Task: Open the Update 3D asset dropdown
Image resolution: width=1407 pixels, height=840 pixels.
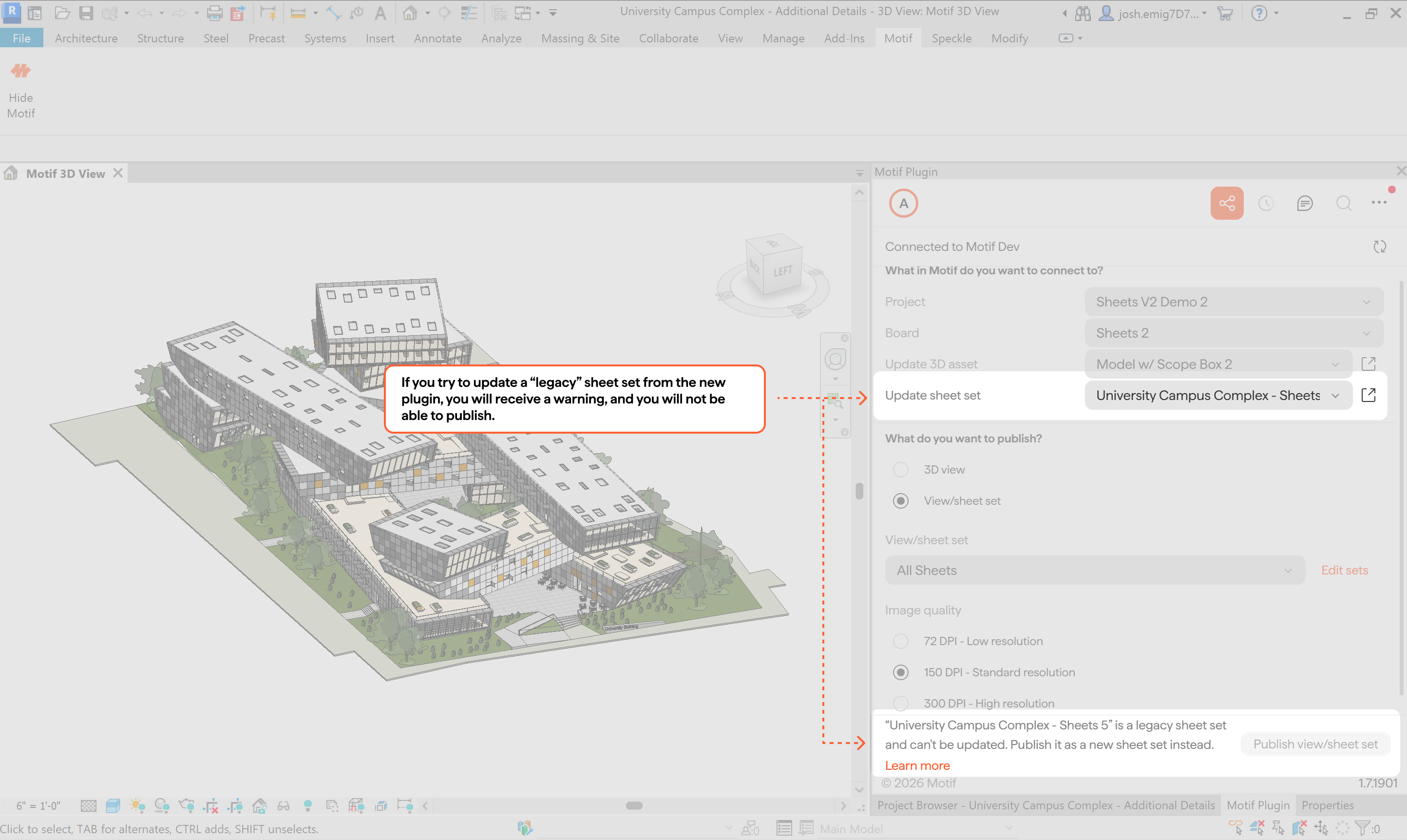Action: tap(1218, 364)
